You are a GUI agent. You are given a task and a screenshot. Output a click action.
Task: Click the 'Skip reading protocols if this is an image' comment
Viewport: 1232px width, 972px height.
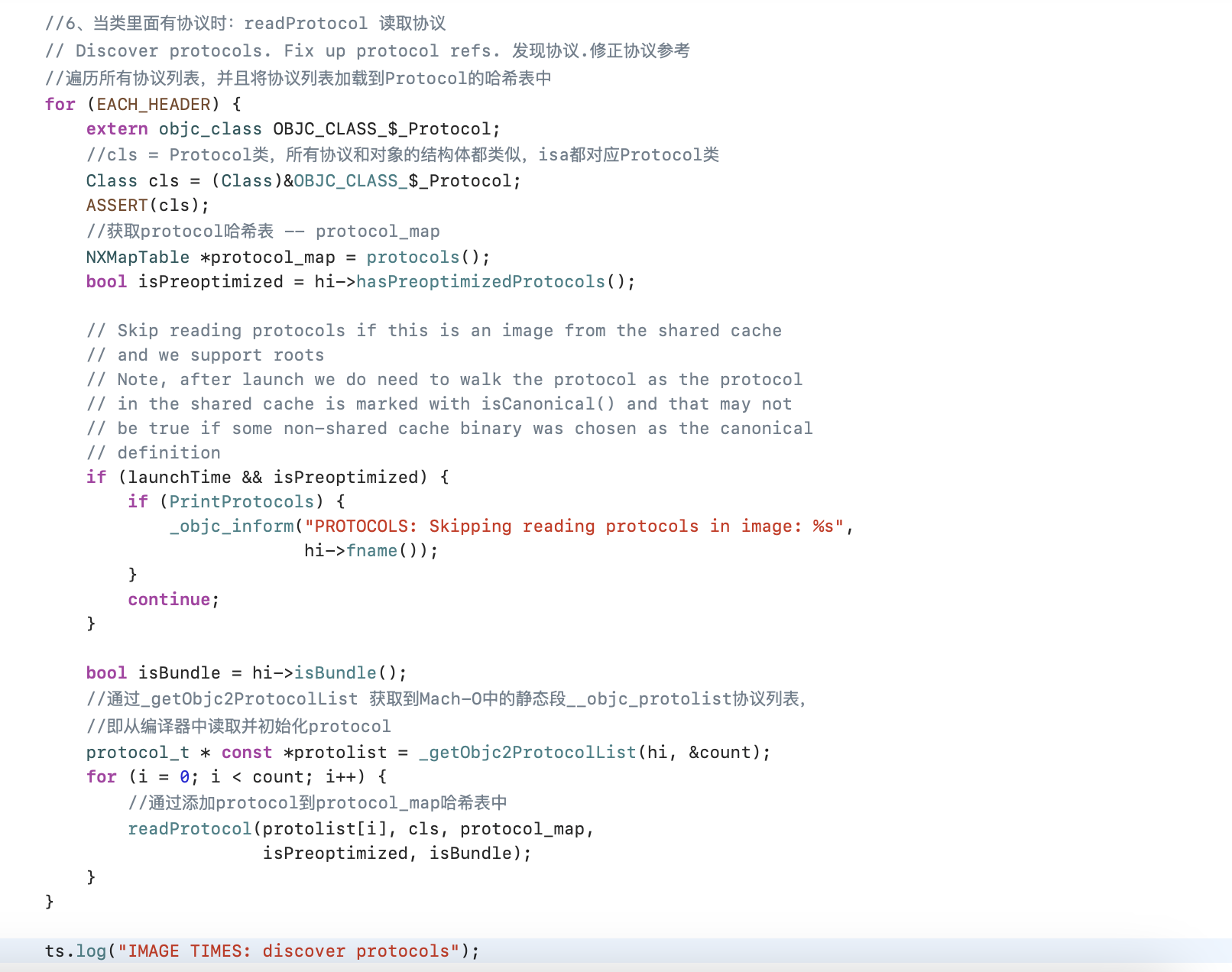pyautogui.click(x=434, y=330)
